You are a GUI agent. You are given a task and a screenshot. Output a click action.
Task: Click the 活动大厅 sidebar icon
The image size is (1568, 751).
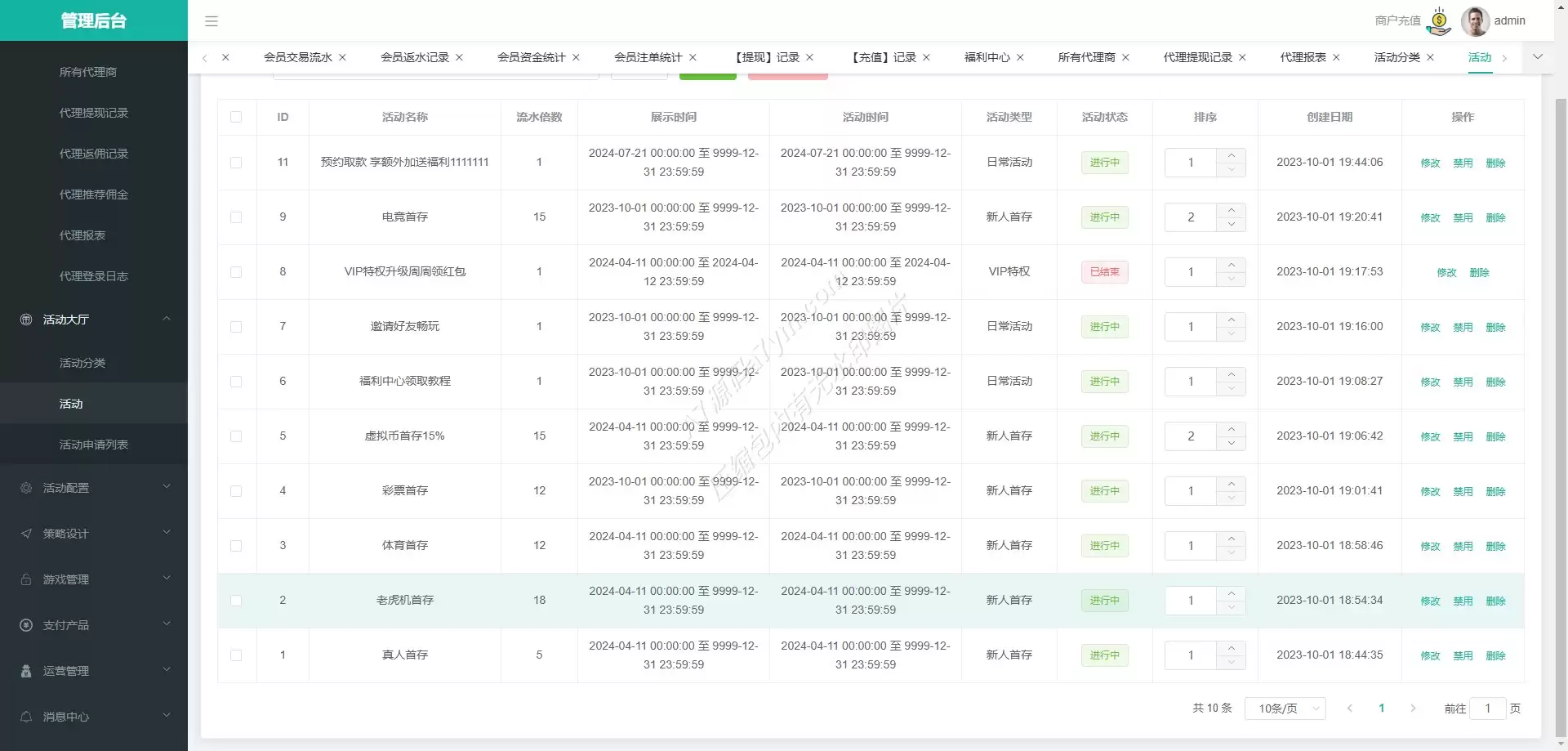point(26,320)
